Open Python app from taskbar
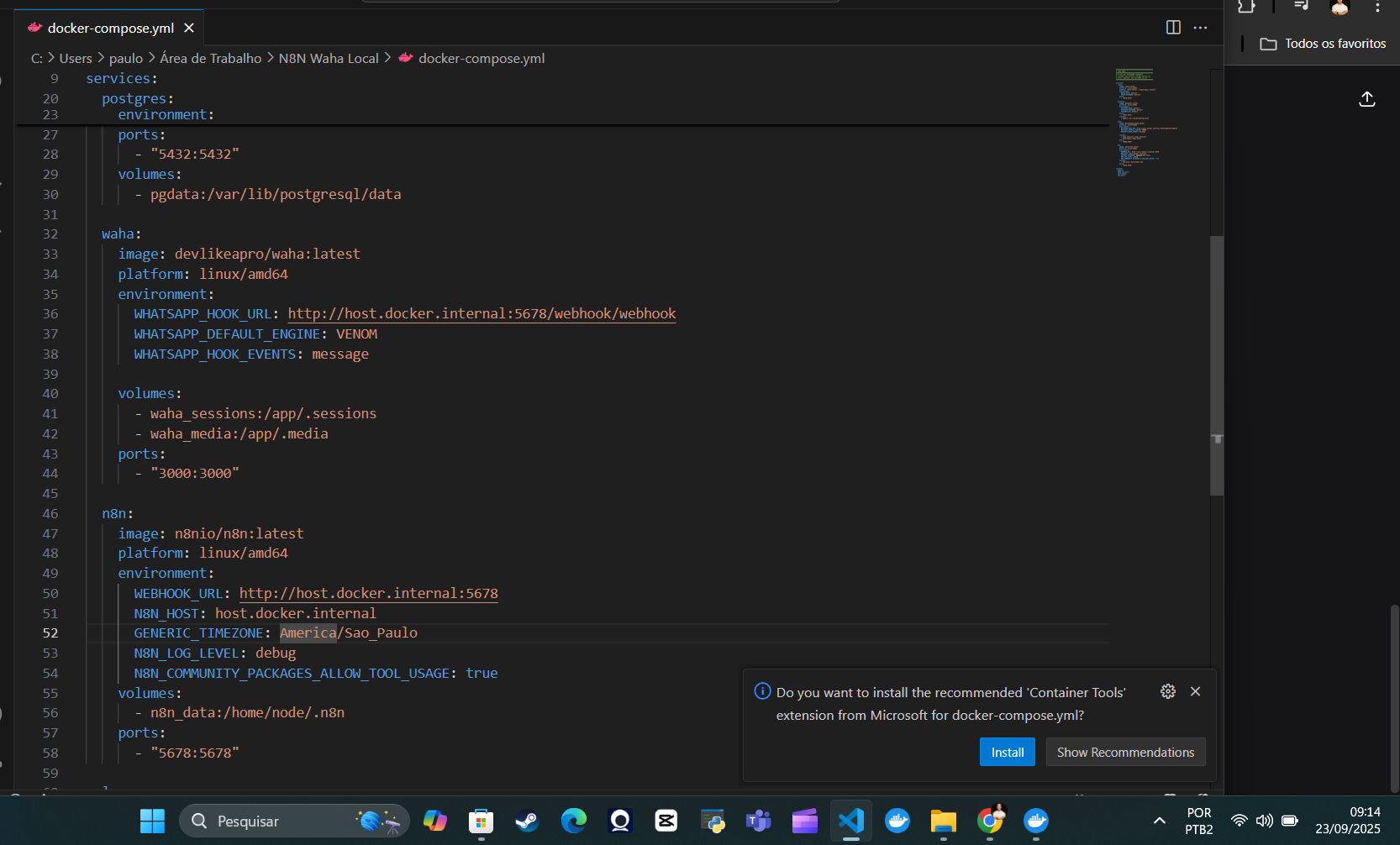The height and width of the screenshot is (845, 1400). pos(713,821)
